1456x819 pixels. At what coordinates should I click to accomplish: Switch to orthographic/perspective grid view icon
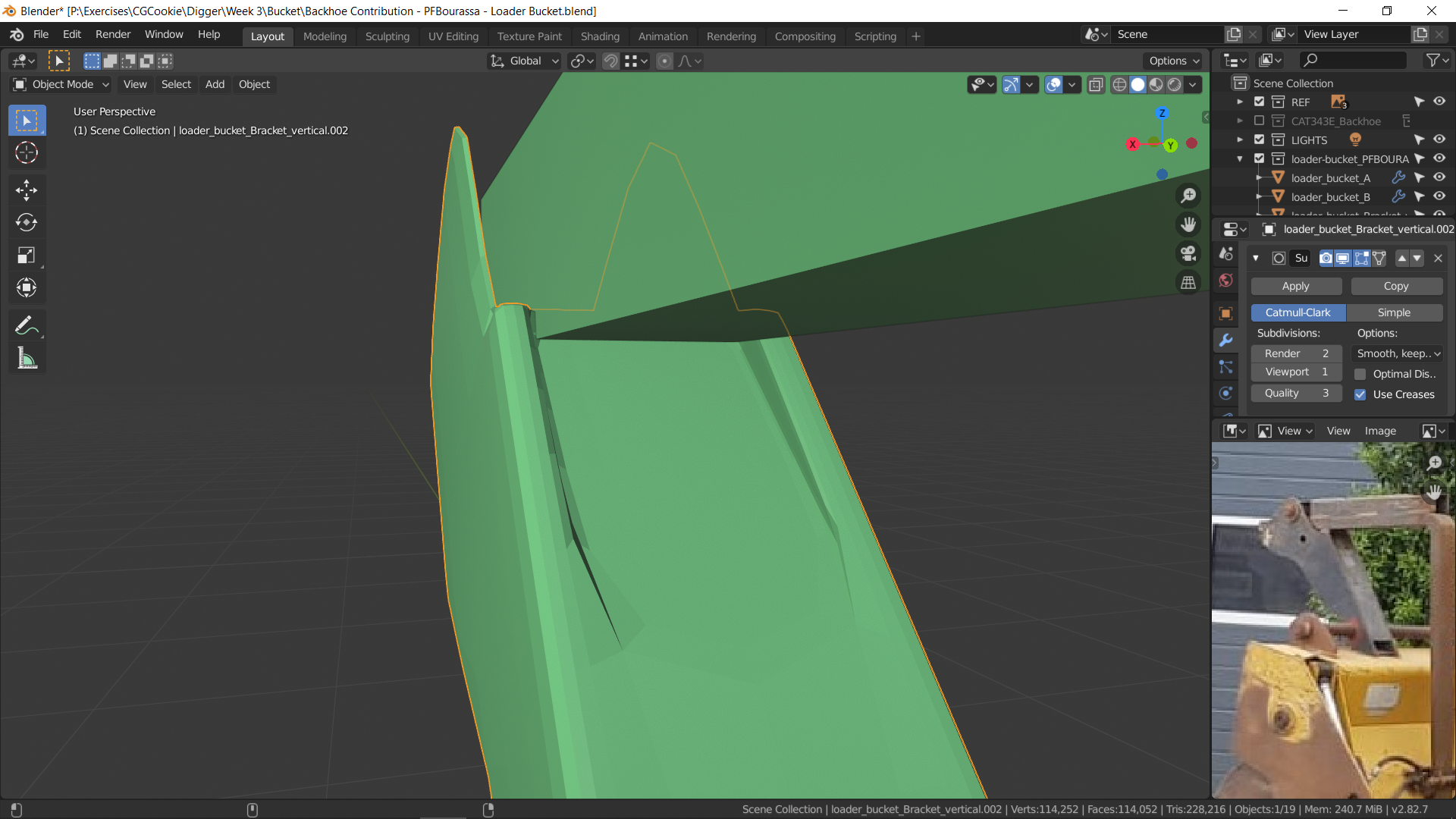click(1188, 283)
